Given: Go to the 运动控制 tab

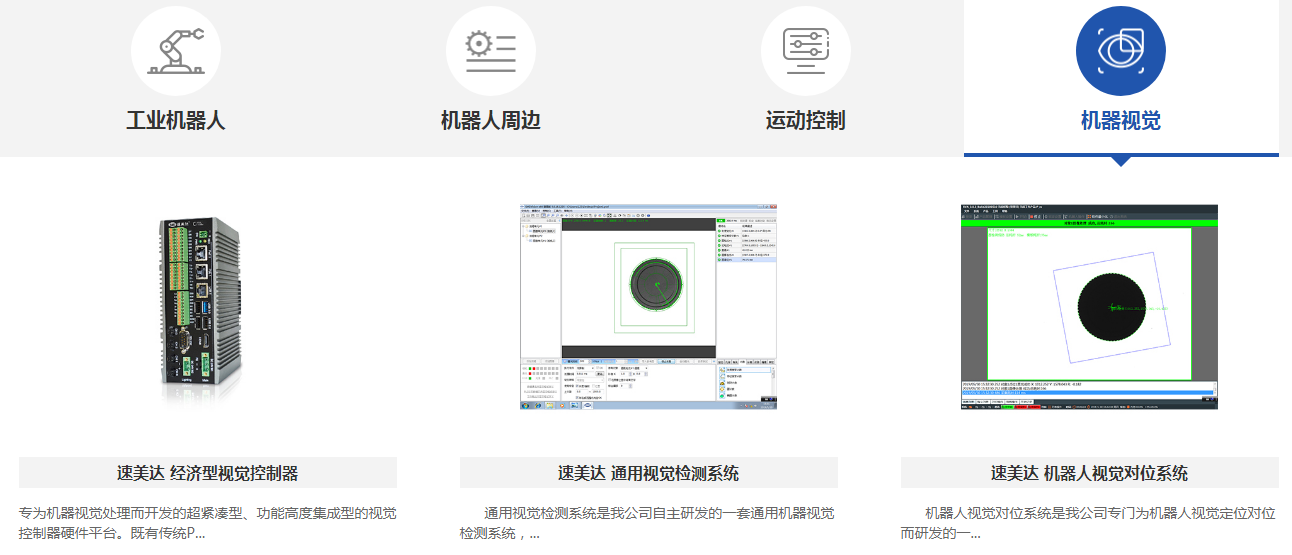Looking at the screenshot, I should pyautogui.click(x=805, y=121).
